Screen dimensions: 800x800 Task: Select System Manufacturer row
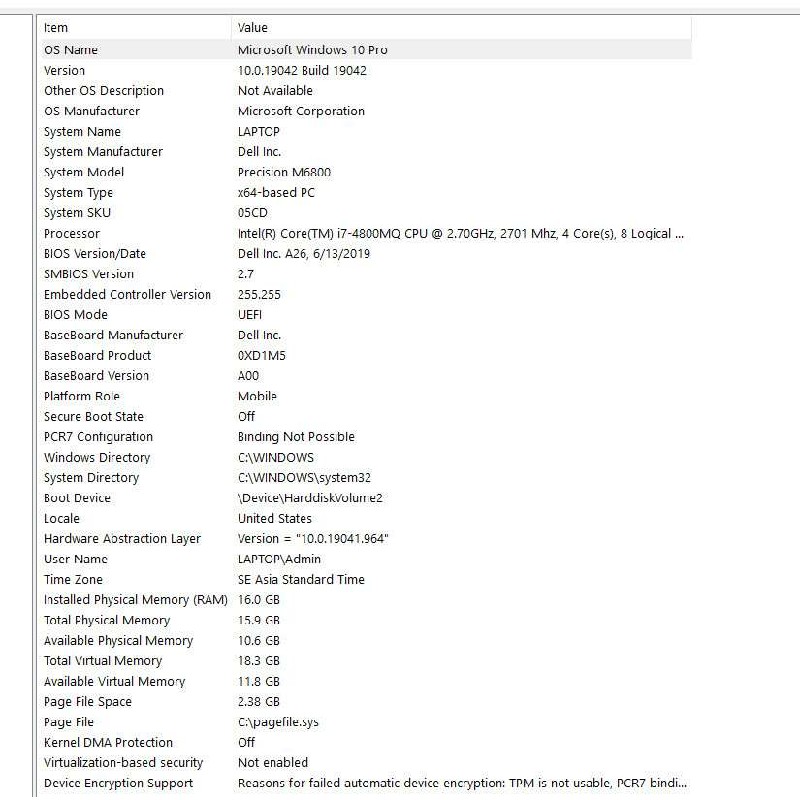[x=366, y=152]
